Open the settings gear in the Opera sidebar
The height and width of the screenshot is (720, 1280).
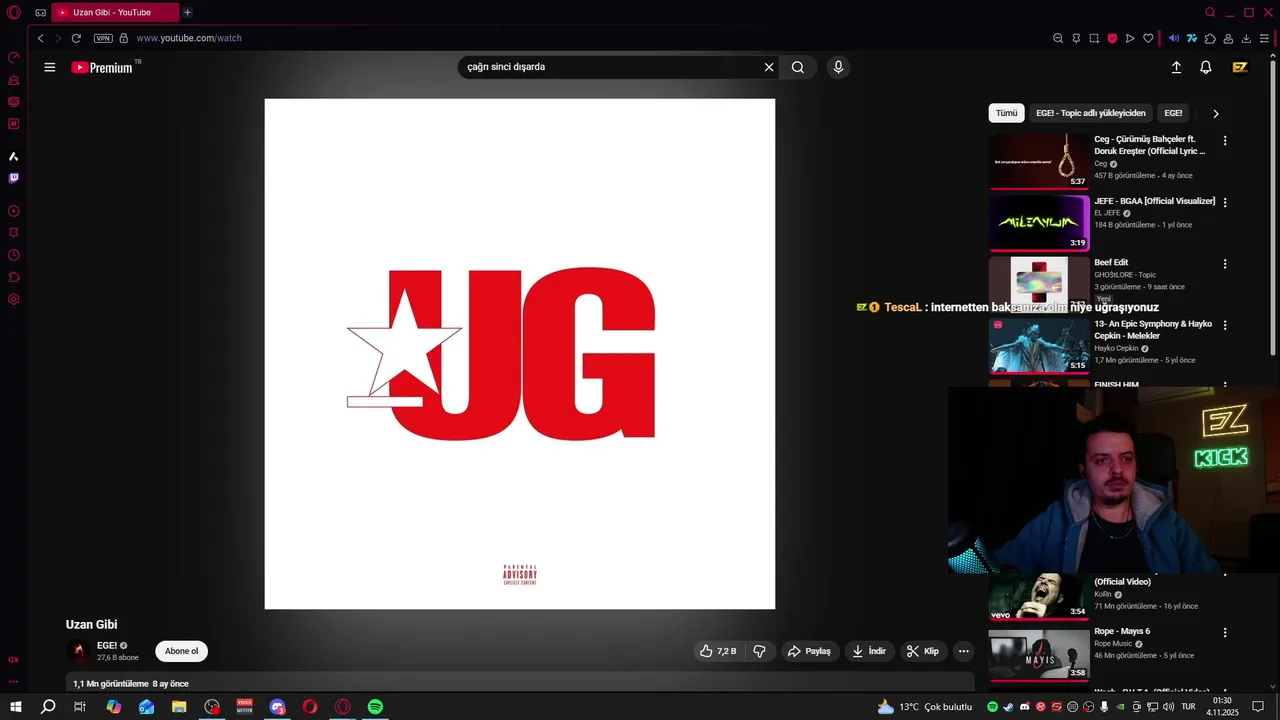tap(13, 299)
